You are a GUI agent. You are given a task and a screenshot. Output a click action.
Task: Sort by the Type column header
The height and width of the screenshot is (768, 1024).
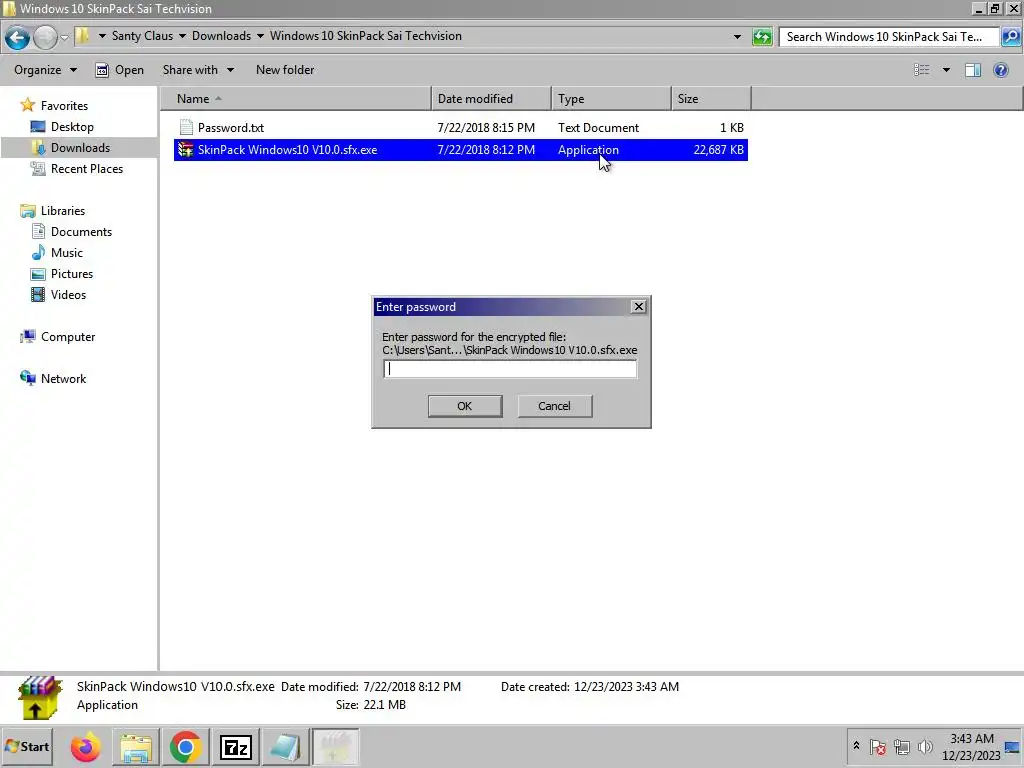611,99
